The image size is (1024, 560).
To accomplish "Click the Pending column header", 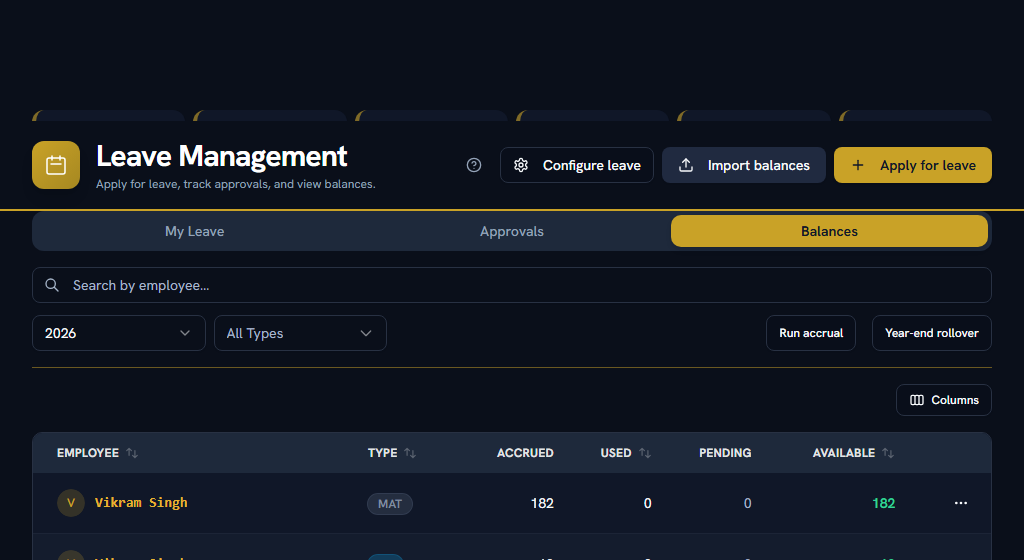I will coord(725,453).
